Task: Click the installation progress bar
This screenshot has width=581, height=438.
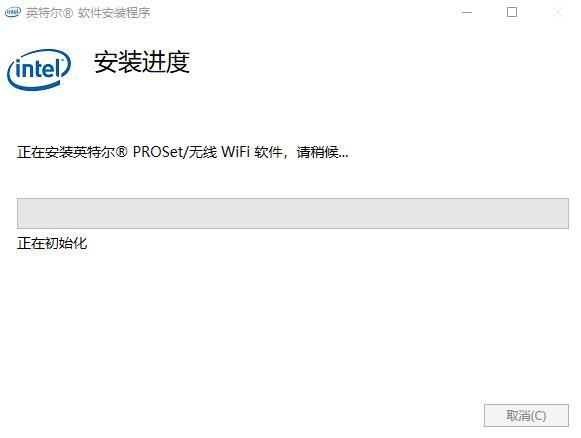Action: tap(293, 213)
